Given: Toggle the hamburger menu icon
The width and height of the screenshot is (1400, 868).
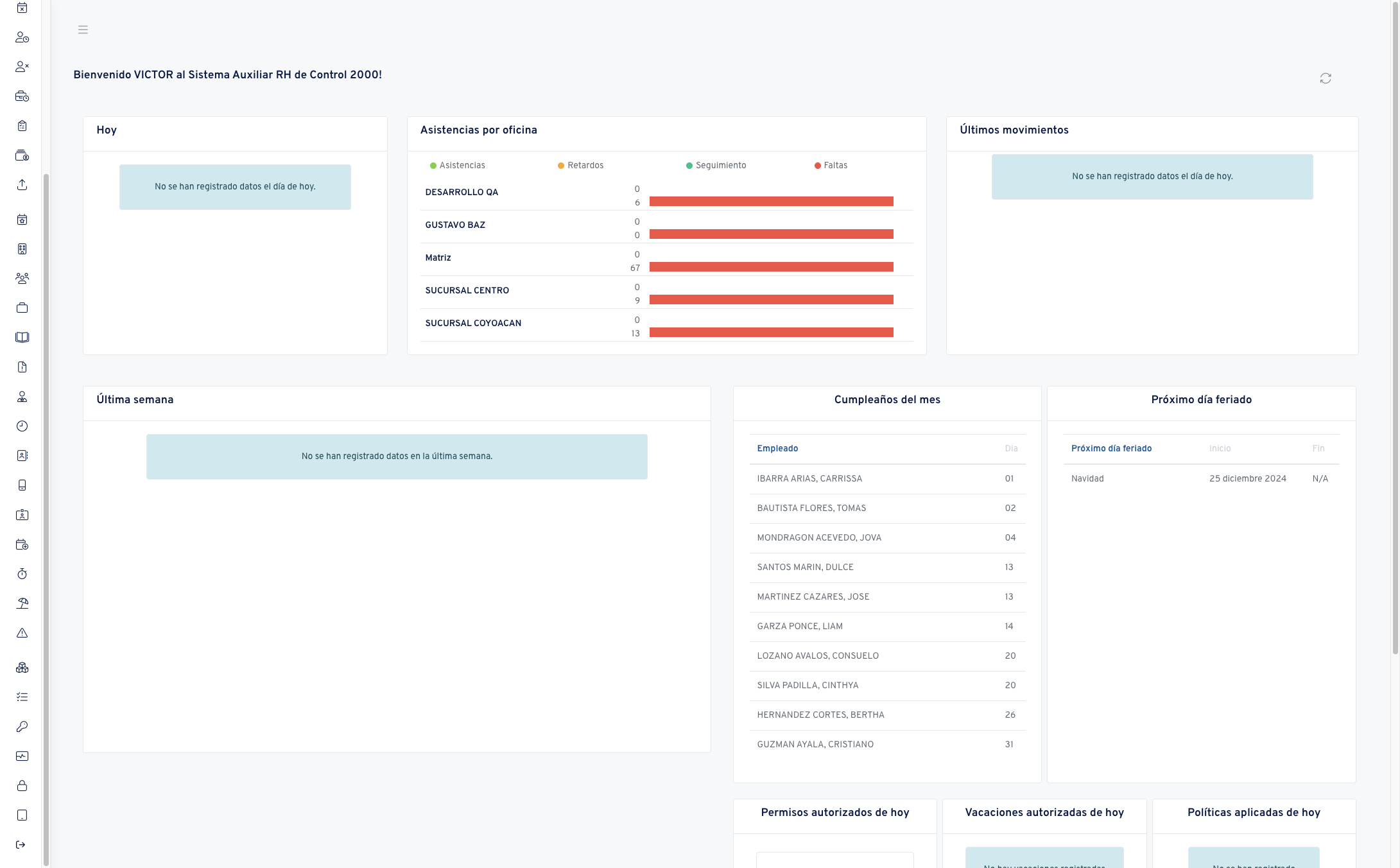Looking at the screenshot, I should pos(83,30).
